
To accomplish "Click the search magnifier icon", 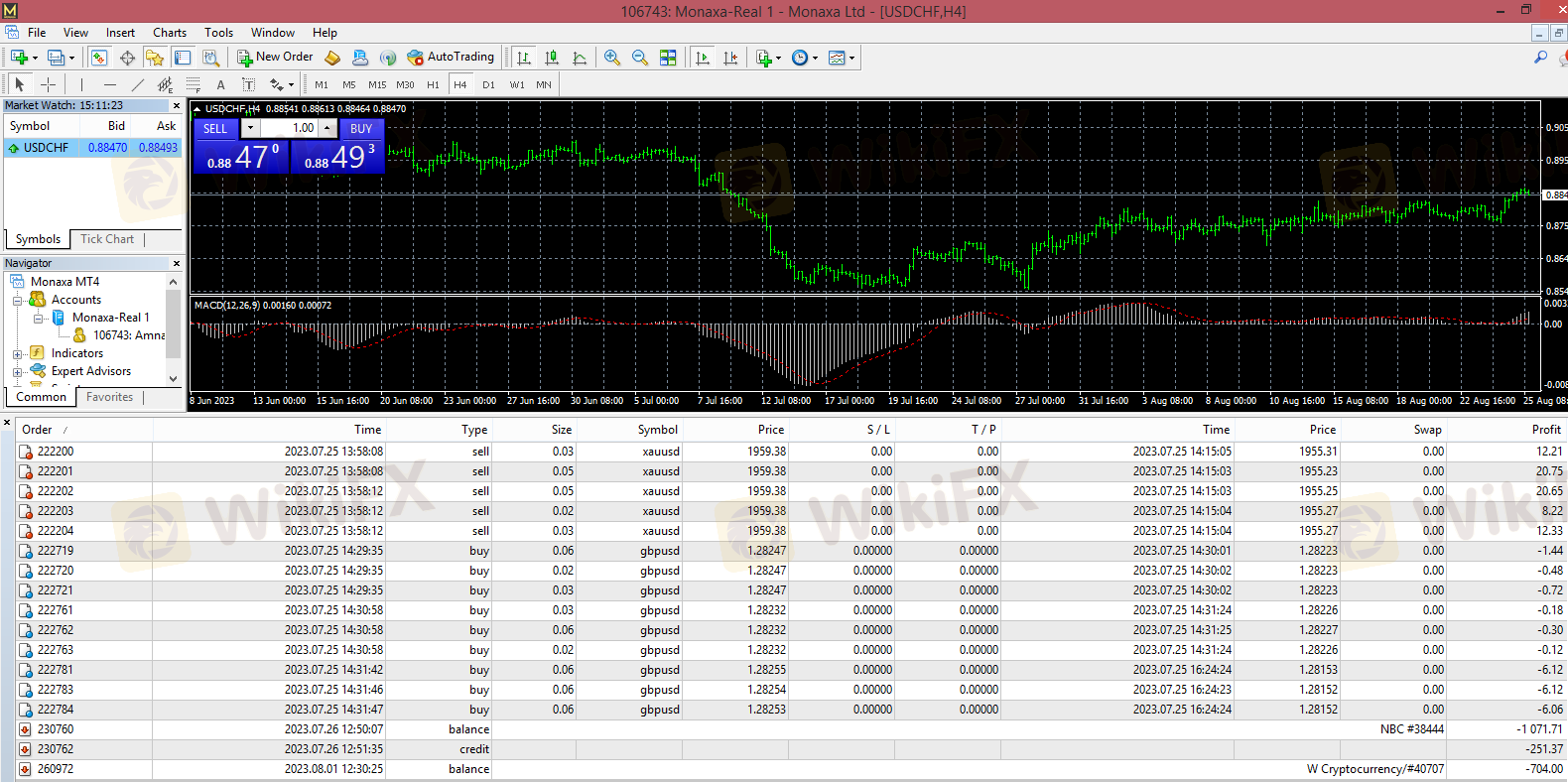I will coord(1540,58).
